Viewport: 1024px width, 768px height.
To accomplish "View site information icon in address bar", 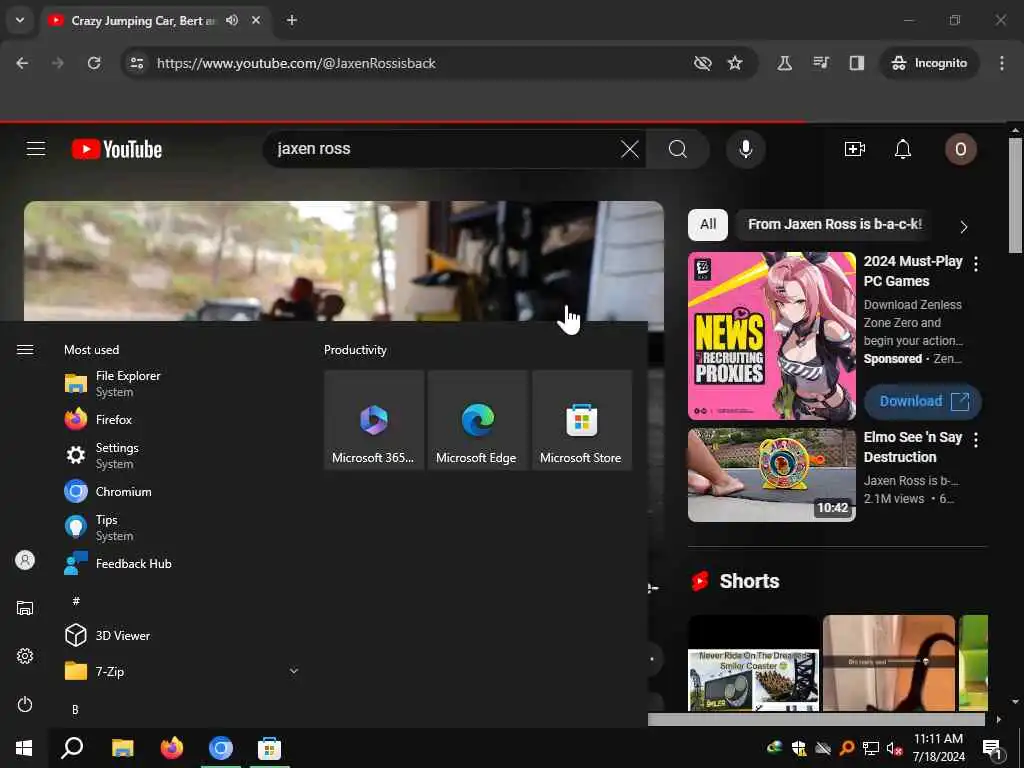I will coord(137,63).
